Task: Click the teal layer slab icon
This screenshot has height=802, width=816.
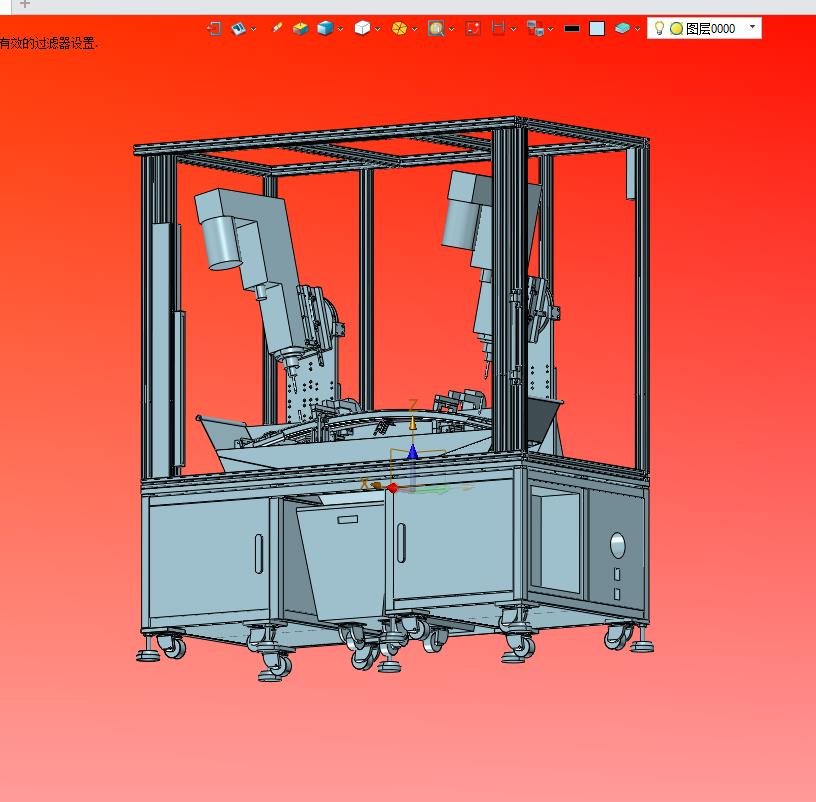Action: 622,28
